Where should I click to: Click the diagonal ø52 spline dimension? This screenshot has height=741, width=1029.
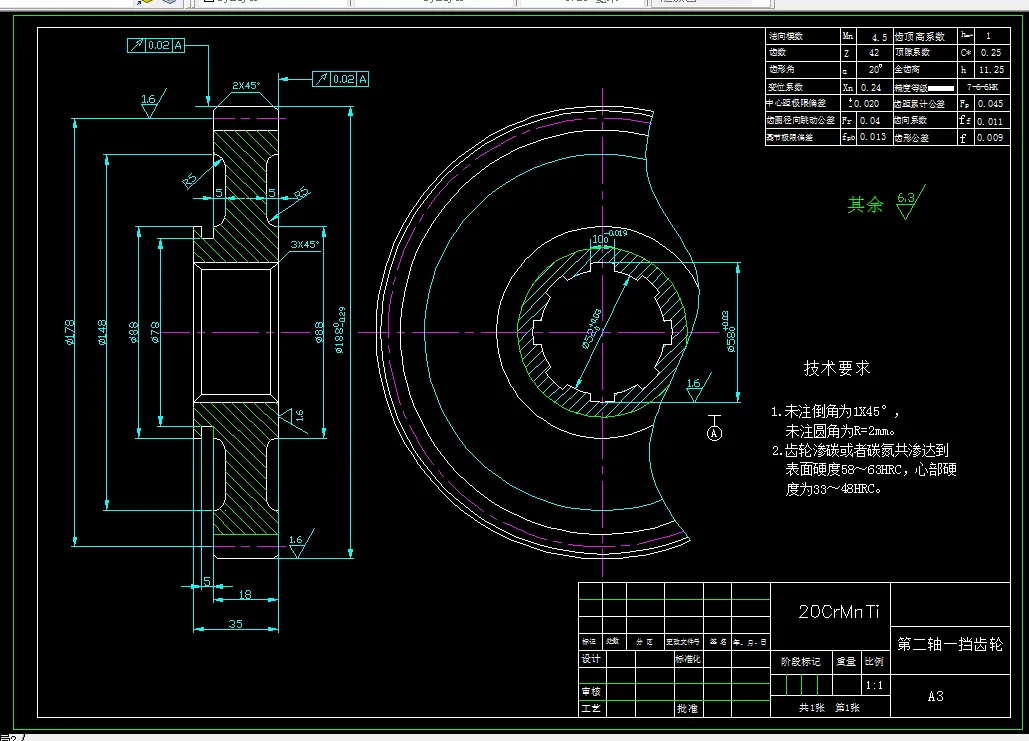click(x=591, y=329)
